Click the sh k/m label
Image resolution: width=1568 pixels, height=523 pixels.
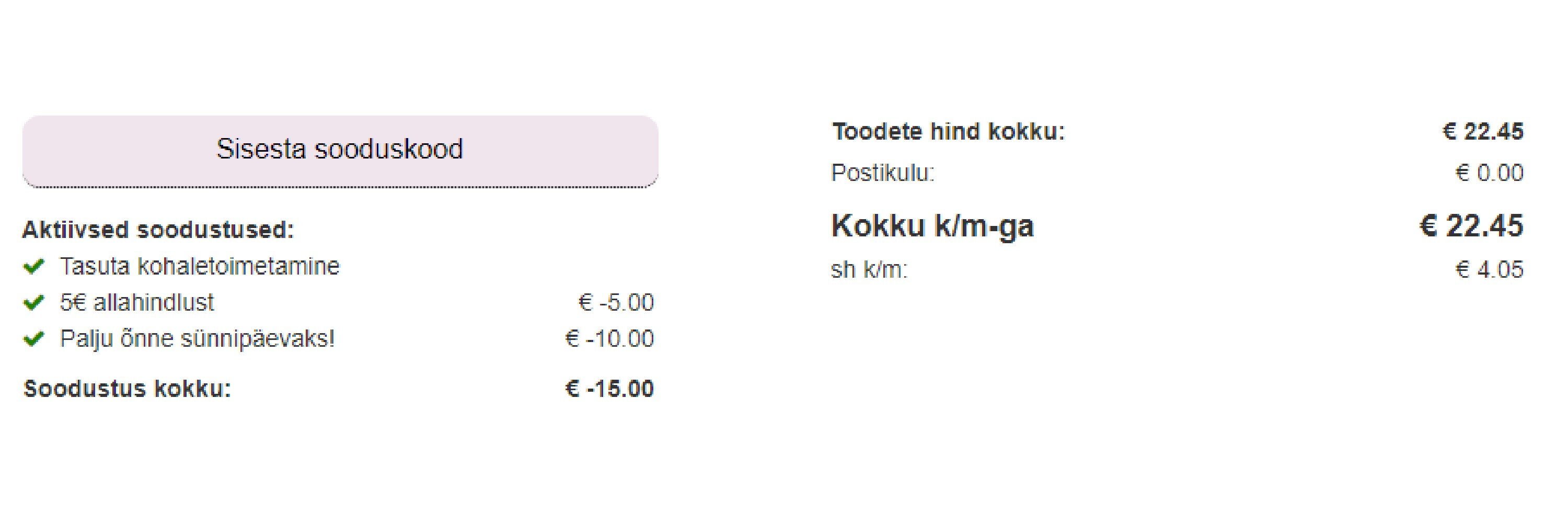tap(869, 269)
